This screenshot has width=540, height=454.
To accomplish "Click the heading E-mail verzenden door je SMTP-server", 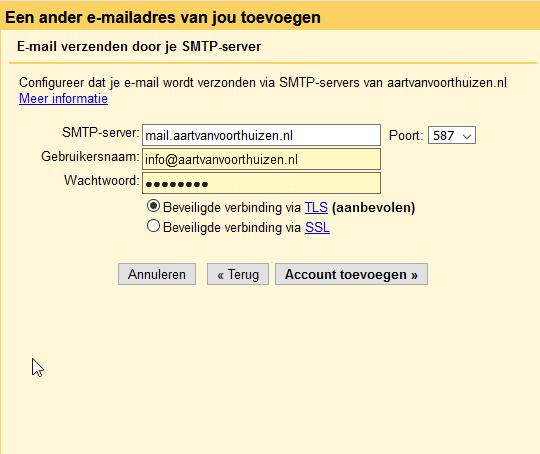I will (x=139, y=47).
